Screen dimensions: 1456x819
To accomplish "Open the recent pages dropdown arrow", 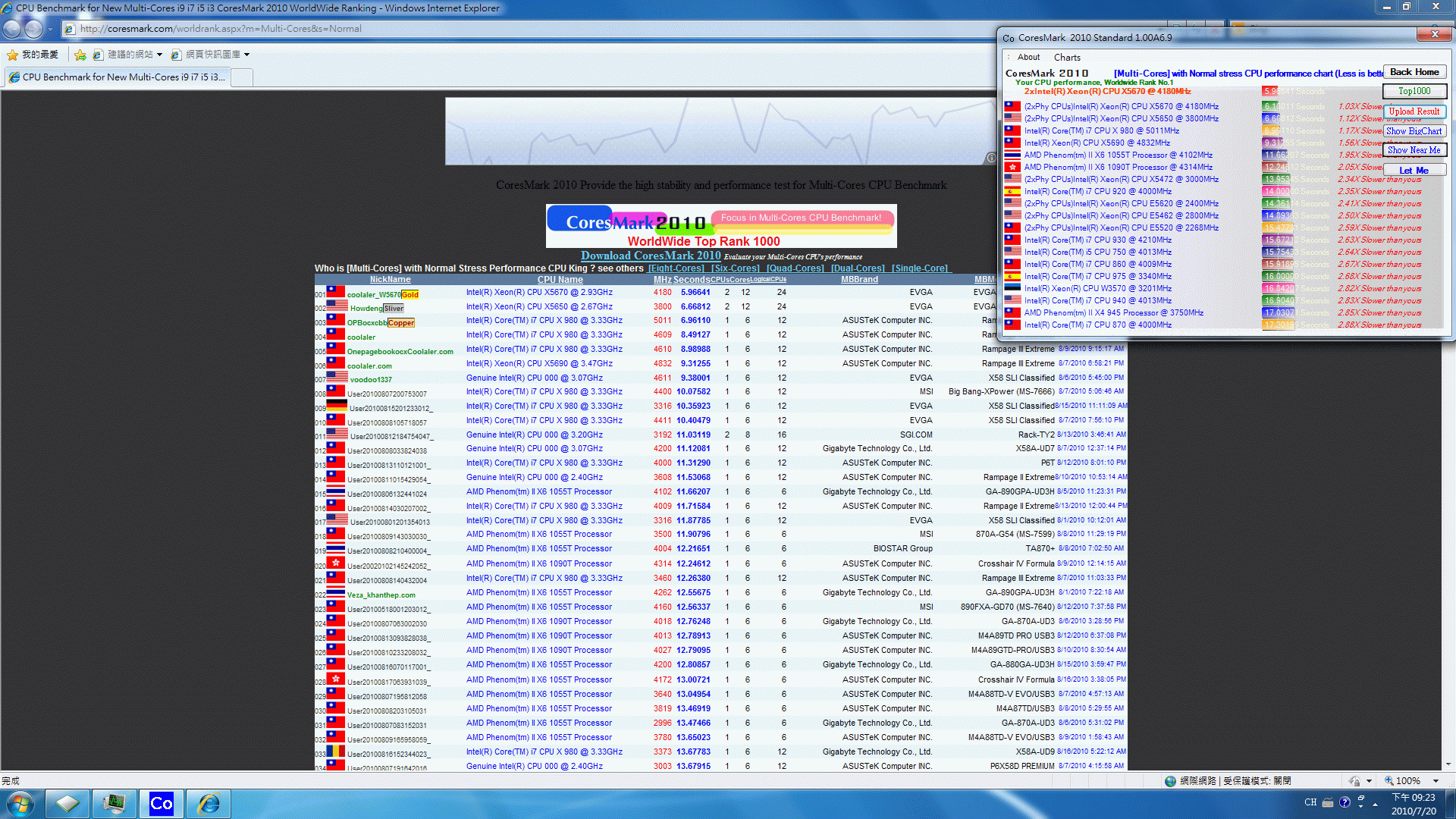I will pyautogui.click(x=50, y=30).
